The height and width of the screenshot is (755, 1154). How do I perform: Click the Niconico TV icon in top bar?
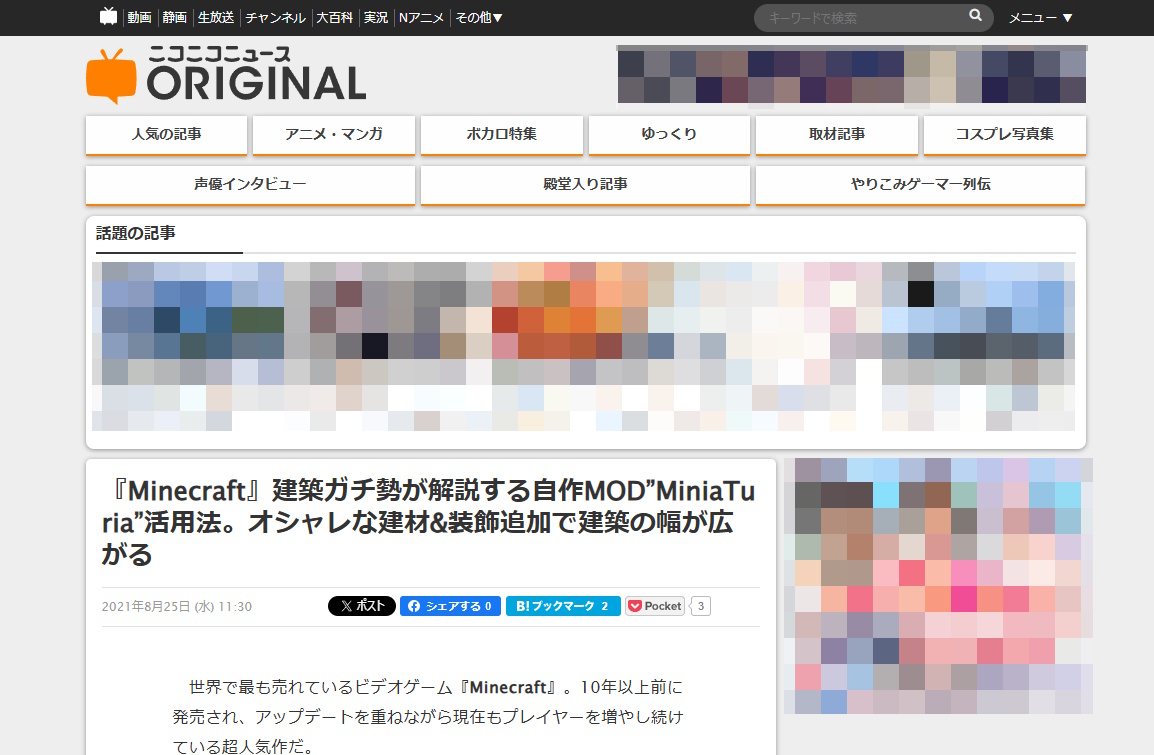[x=108, y=16]
